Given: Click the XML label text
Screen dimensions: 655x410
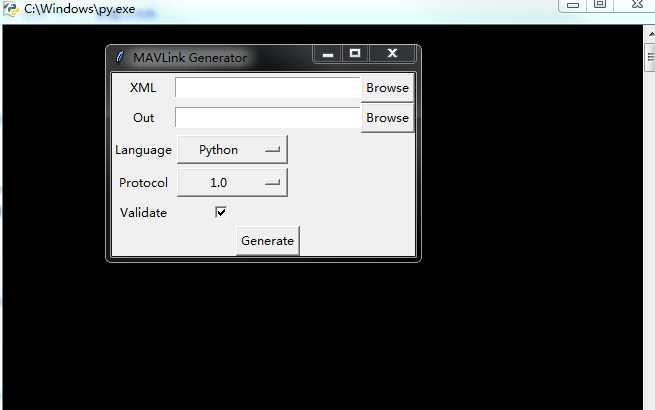Looking at the screenshot, I should pos(143,88).
